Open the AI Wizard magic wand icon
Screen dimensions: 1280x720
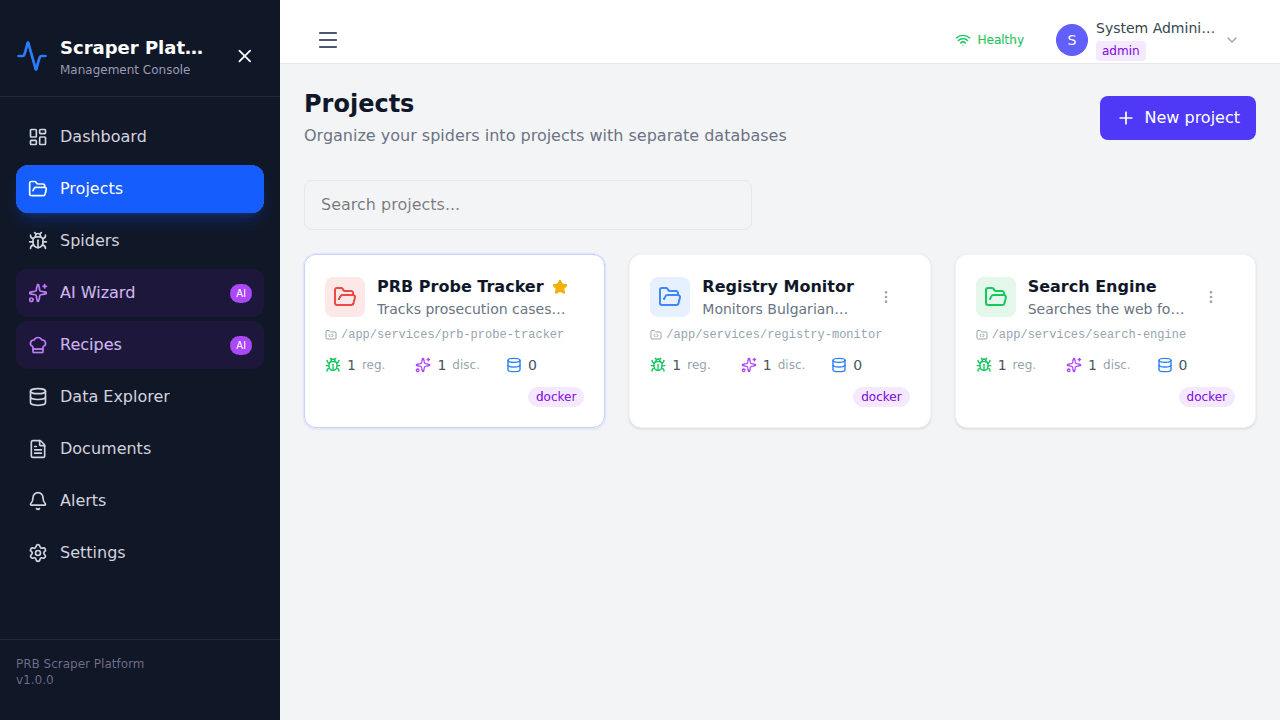(38, 292)
